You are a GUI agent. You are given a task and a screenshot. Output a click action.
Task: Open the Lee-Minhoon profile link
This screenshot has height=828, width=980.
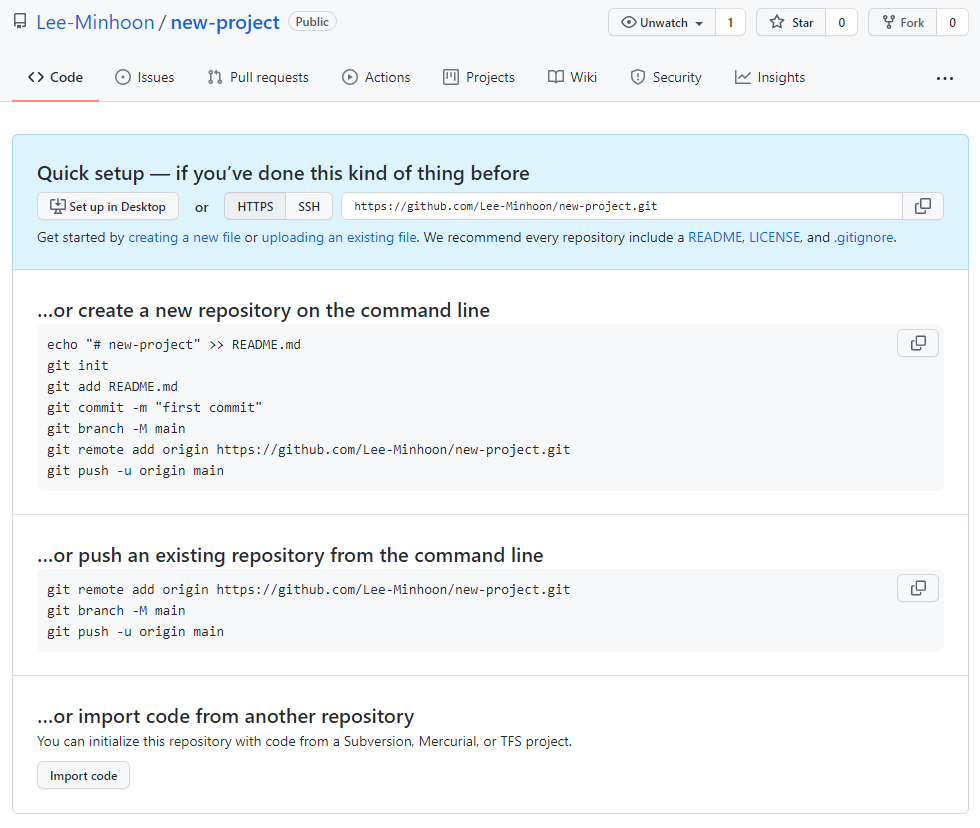pos(95,22)
